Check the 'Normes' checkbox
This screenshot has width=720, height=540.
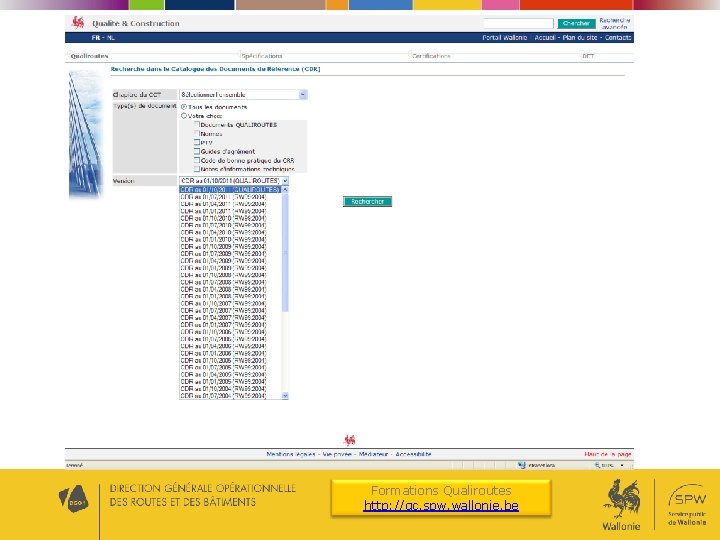197,134
